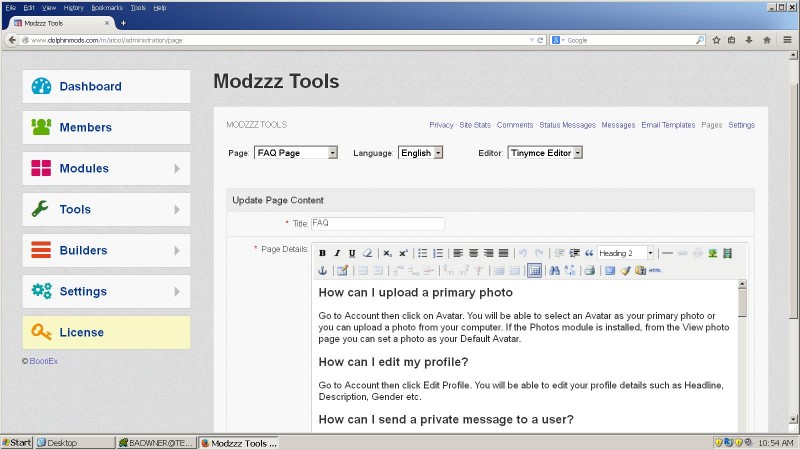Open the Site Stats link

pos(475,125)
